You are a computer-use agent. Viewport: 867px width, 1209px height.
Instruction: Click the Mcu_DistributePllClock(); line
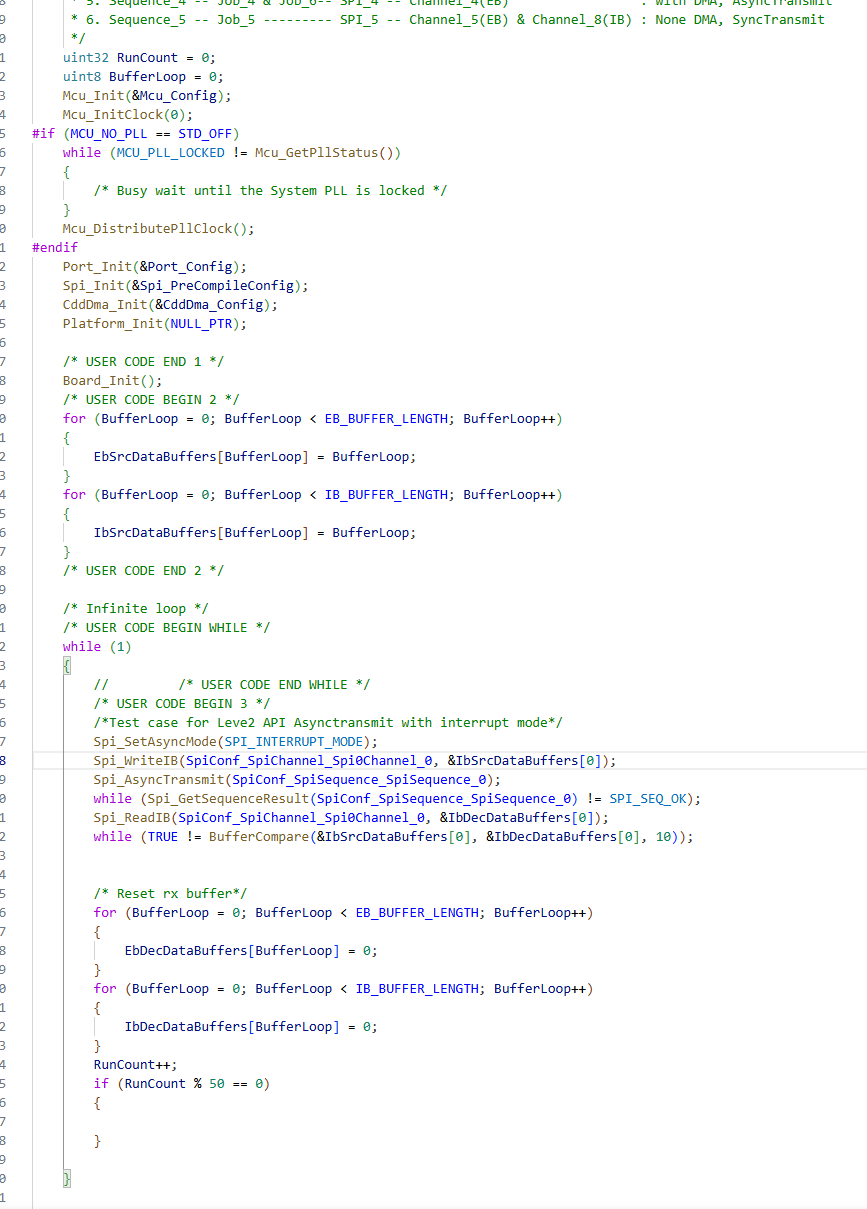(158, 228)
